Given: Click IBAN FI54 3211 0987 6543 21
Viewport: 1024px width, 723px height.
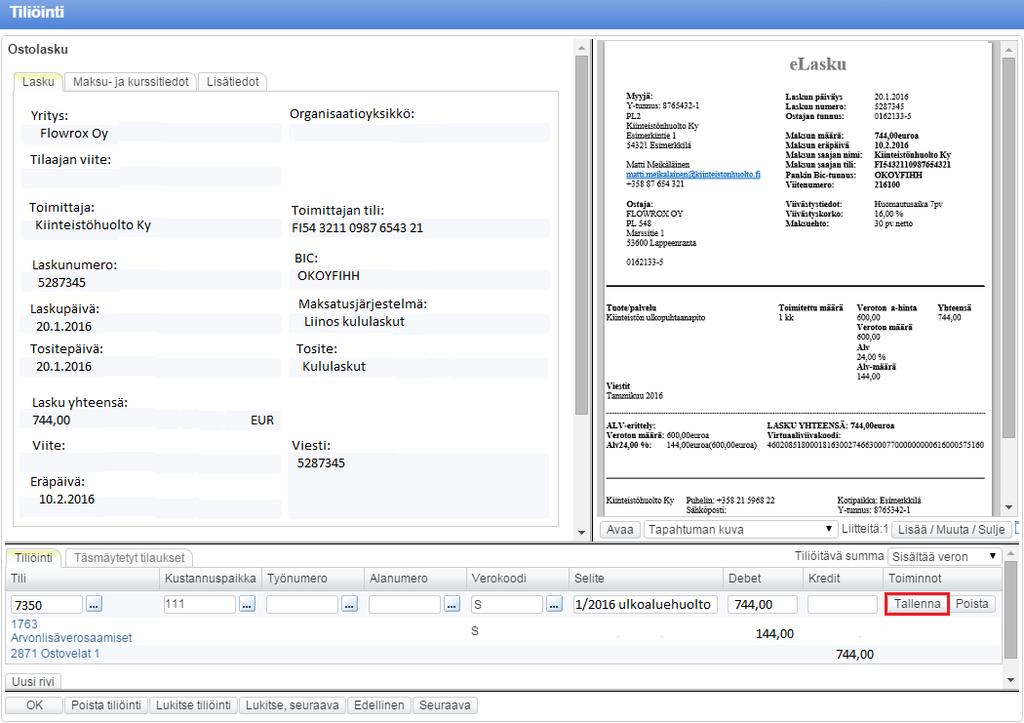Looking at the screenshot, I should coord(357,228).
